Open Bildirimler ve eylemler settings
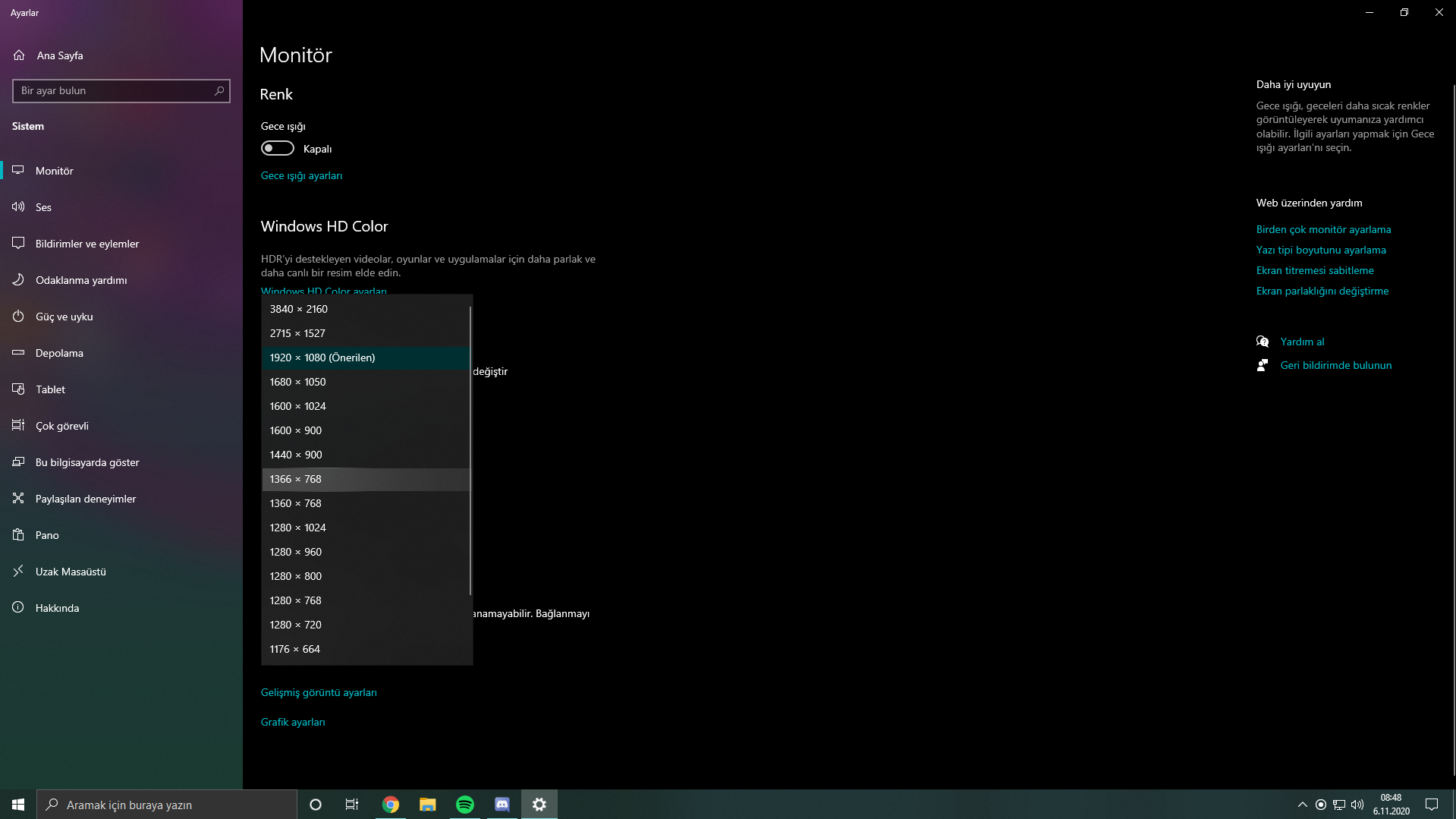The image size is (1456, 819). click(121, 244)
